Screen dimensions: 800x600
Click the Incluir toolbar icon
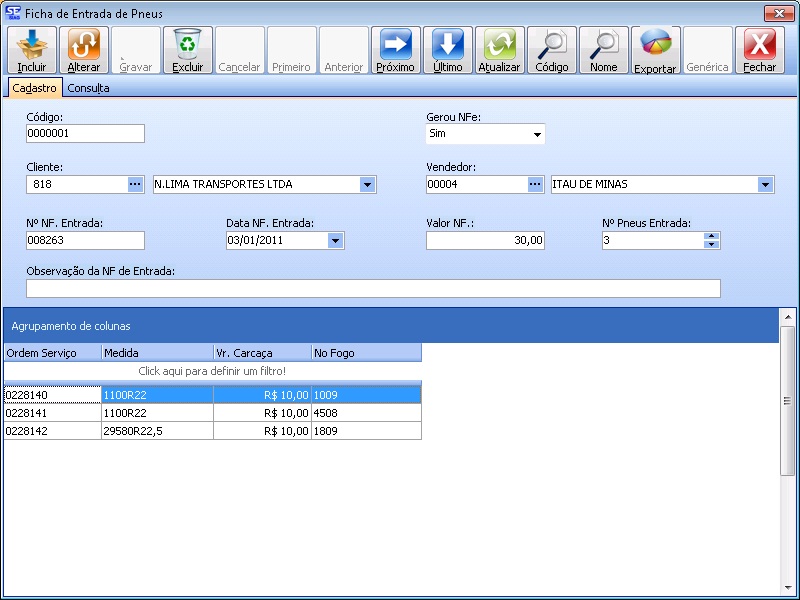[x=32, y=44]
